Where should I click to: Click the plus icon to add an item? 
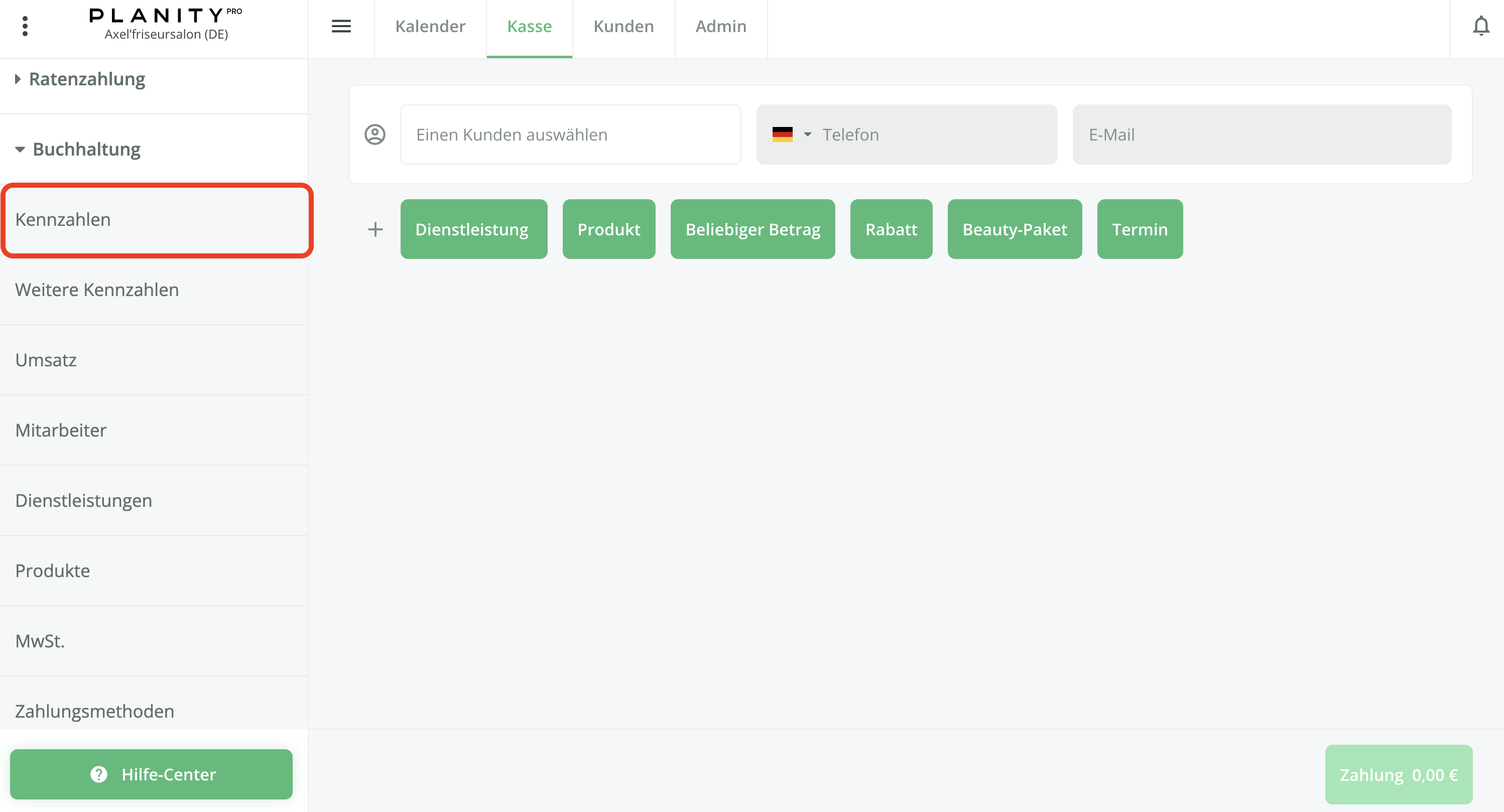click(375, 229)
